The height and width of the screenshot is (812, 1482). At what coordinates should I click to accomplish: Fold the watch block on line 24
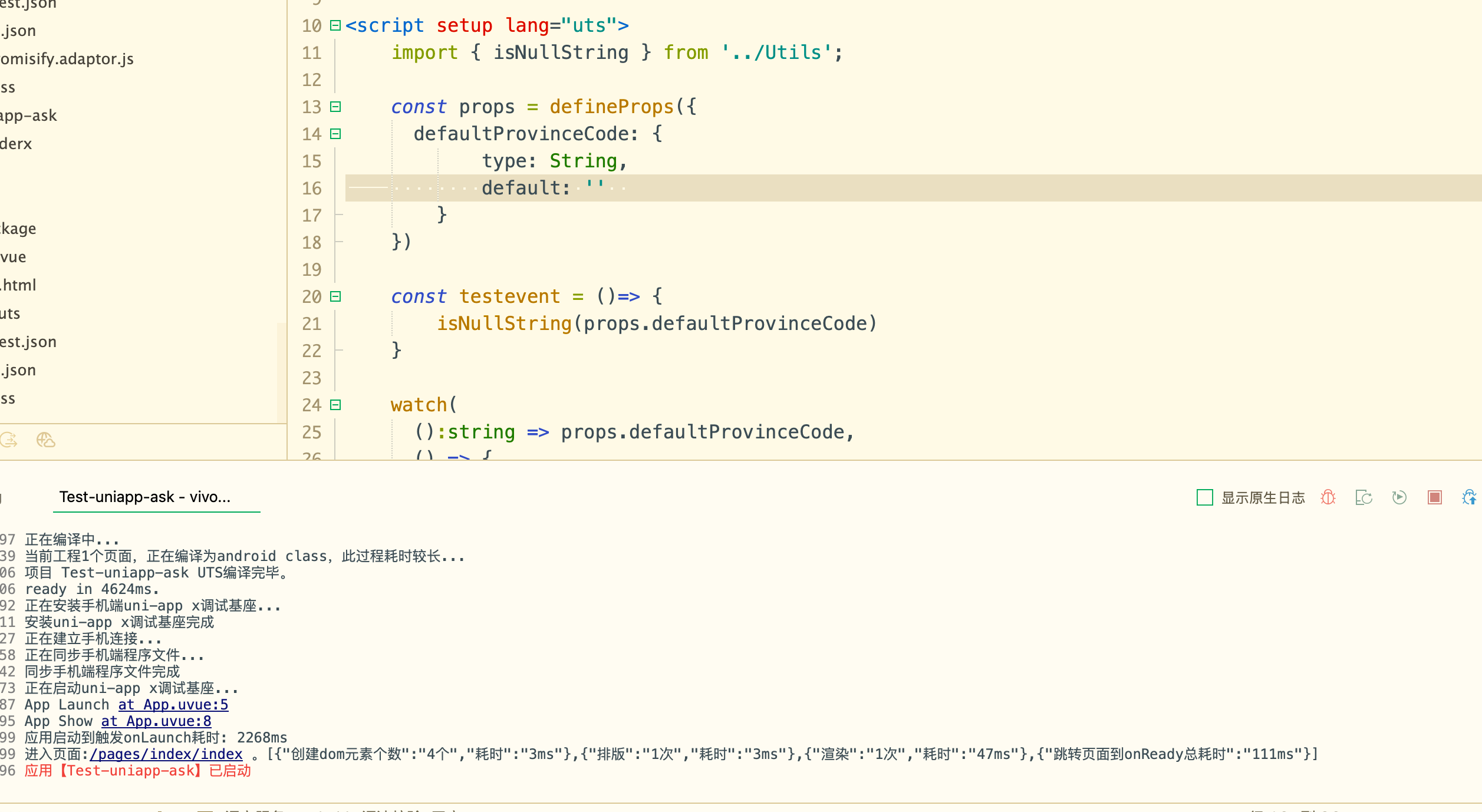(335, 405)
